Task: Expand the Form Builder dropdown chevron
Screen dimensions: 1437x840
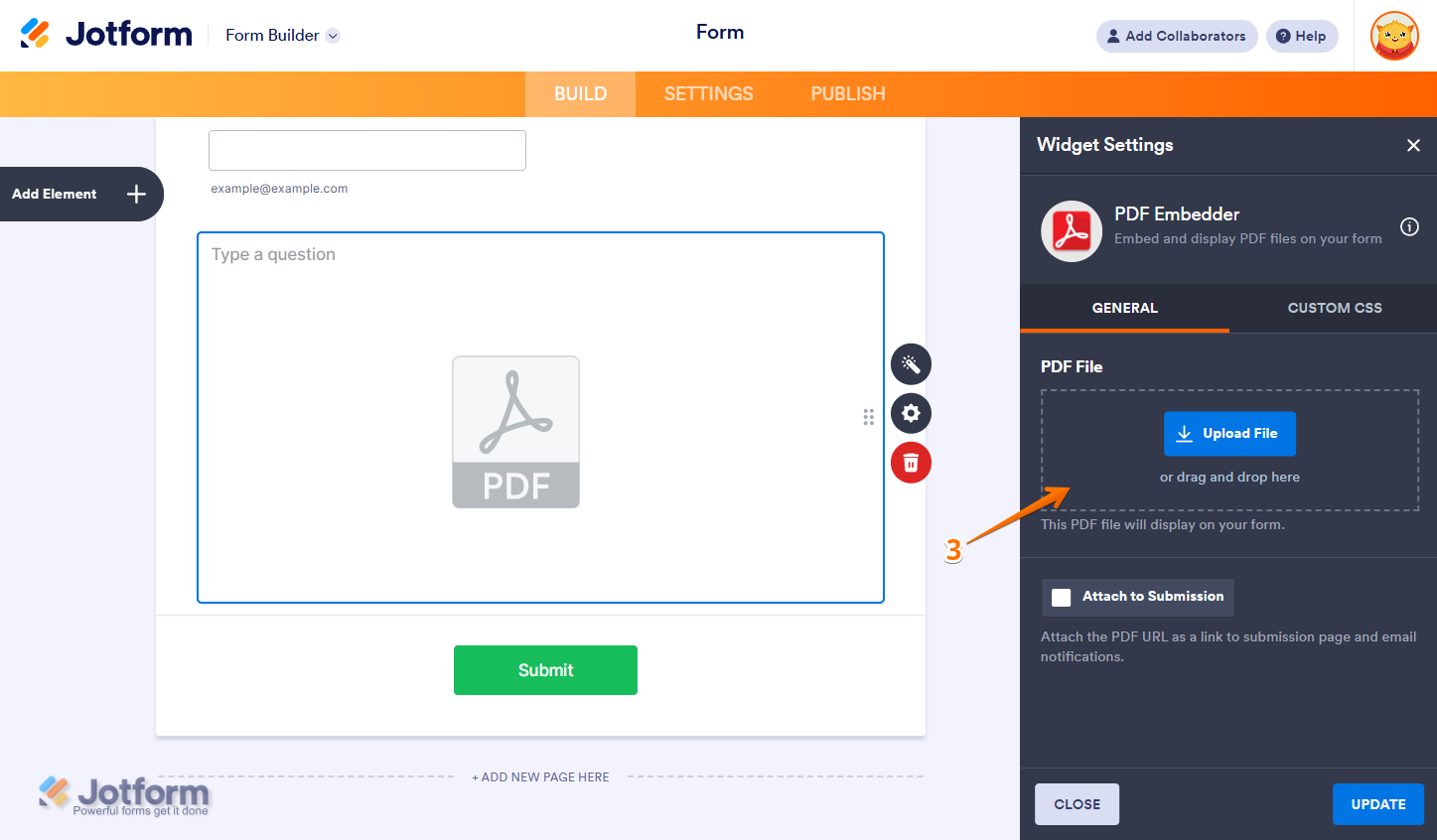Action: point(332,35)
